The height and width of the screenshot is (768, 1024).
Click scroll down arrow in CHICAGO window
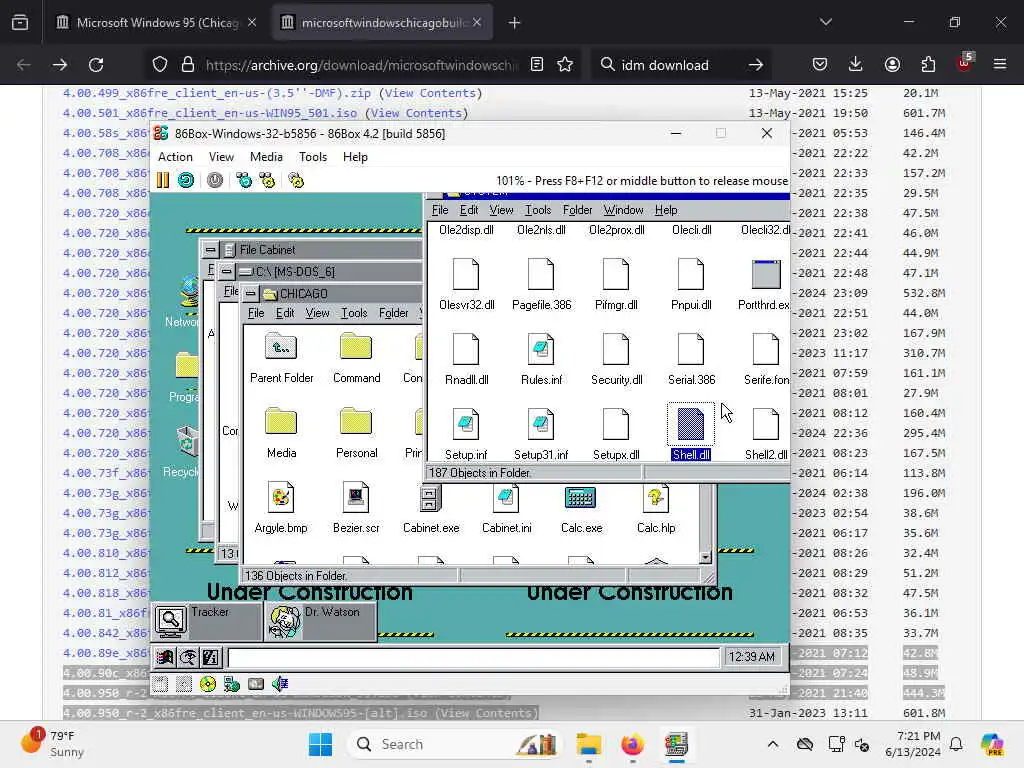(x=705, y=557)
